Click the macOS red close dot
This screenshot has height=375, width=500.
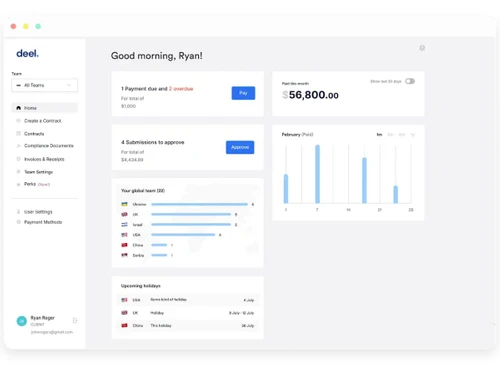point(13,26)
